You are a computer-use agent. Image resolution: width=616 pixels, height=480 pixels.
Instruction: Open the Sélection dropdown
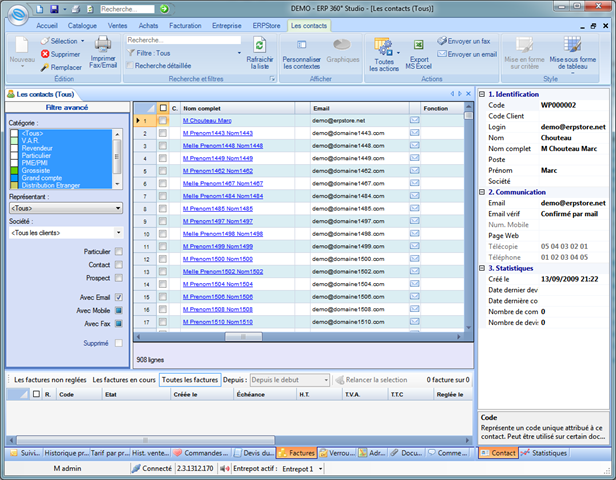point(82,41)
